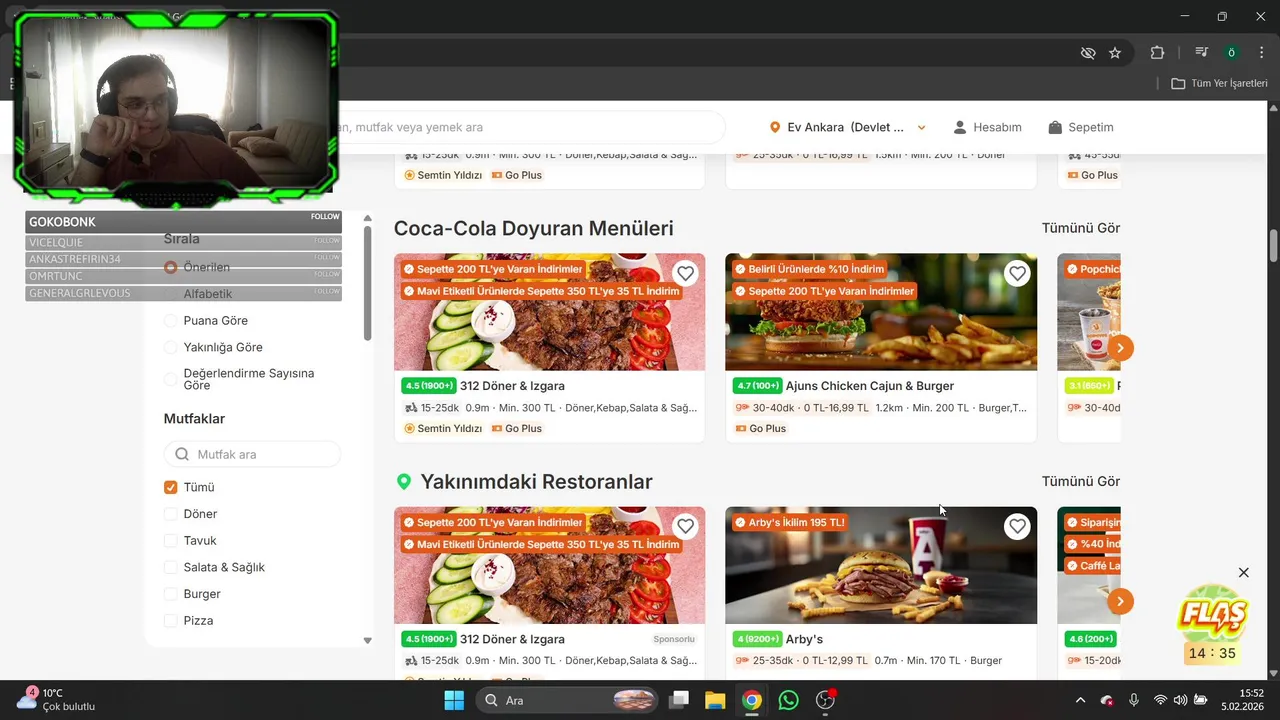
Task: Check the Burger cuisine filter
Action: click(x=171, y=594)
